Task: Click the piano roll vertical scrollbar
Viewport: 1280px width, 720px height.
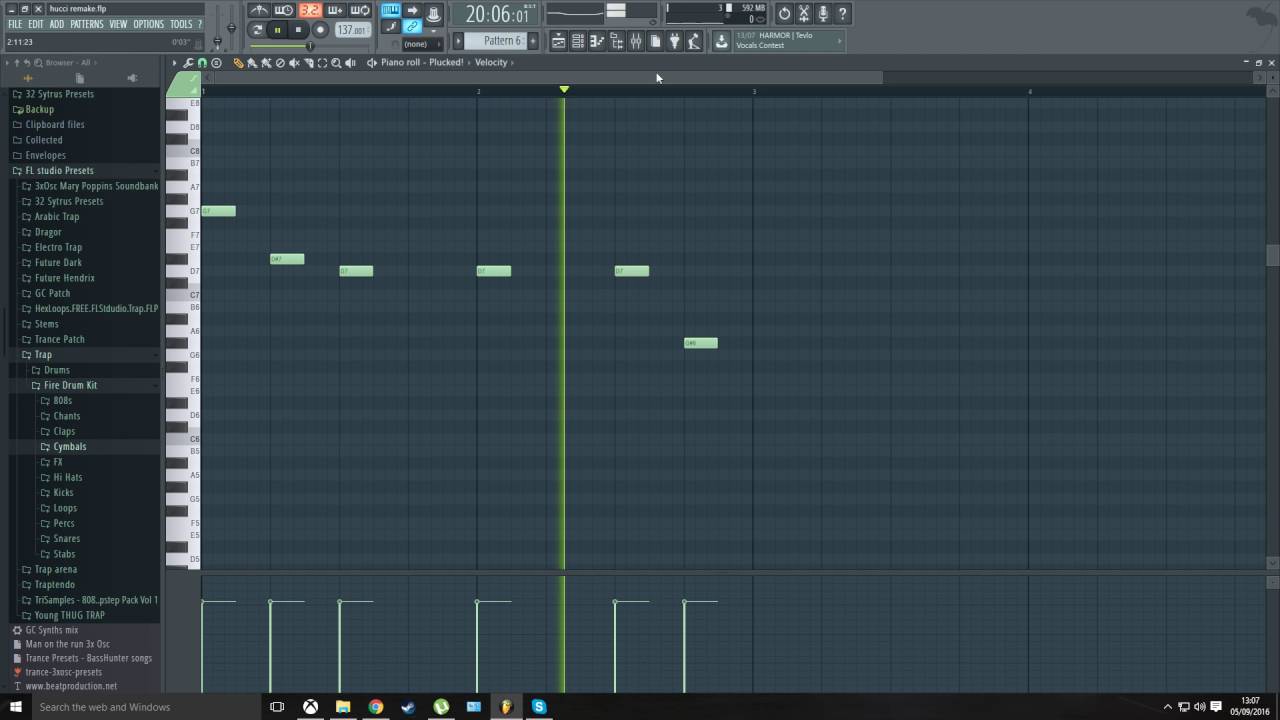Action: coord(1273,255)
